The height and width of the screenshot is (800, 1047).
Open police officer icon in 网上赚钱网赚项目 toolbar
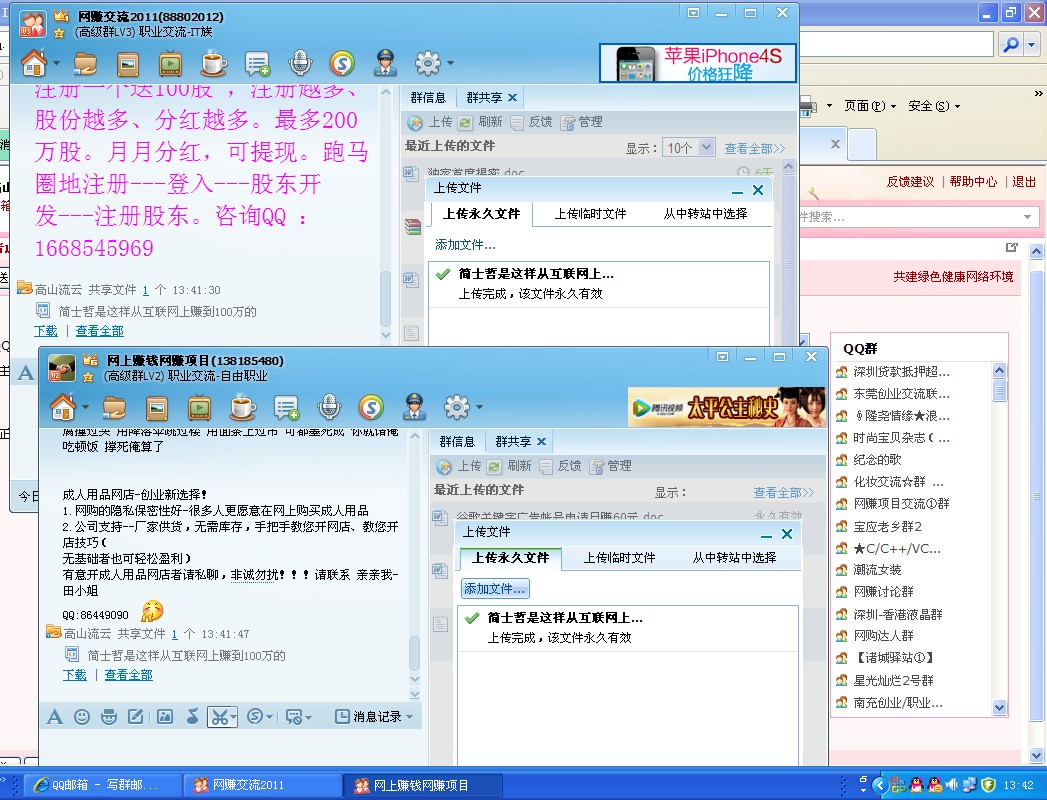[414, 407]
